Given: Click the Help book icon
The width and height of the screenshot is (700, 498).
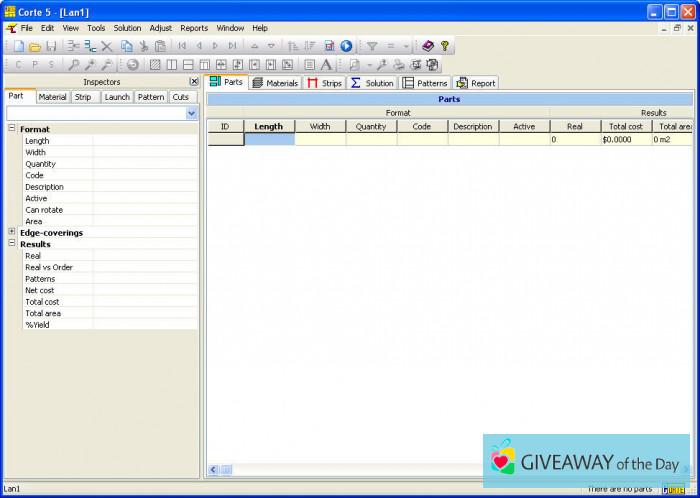Looking at the screenshot, I should point(428,46).
